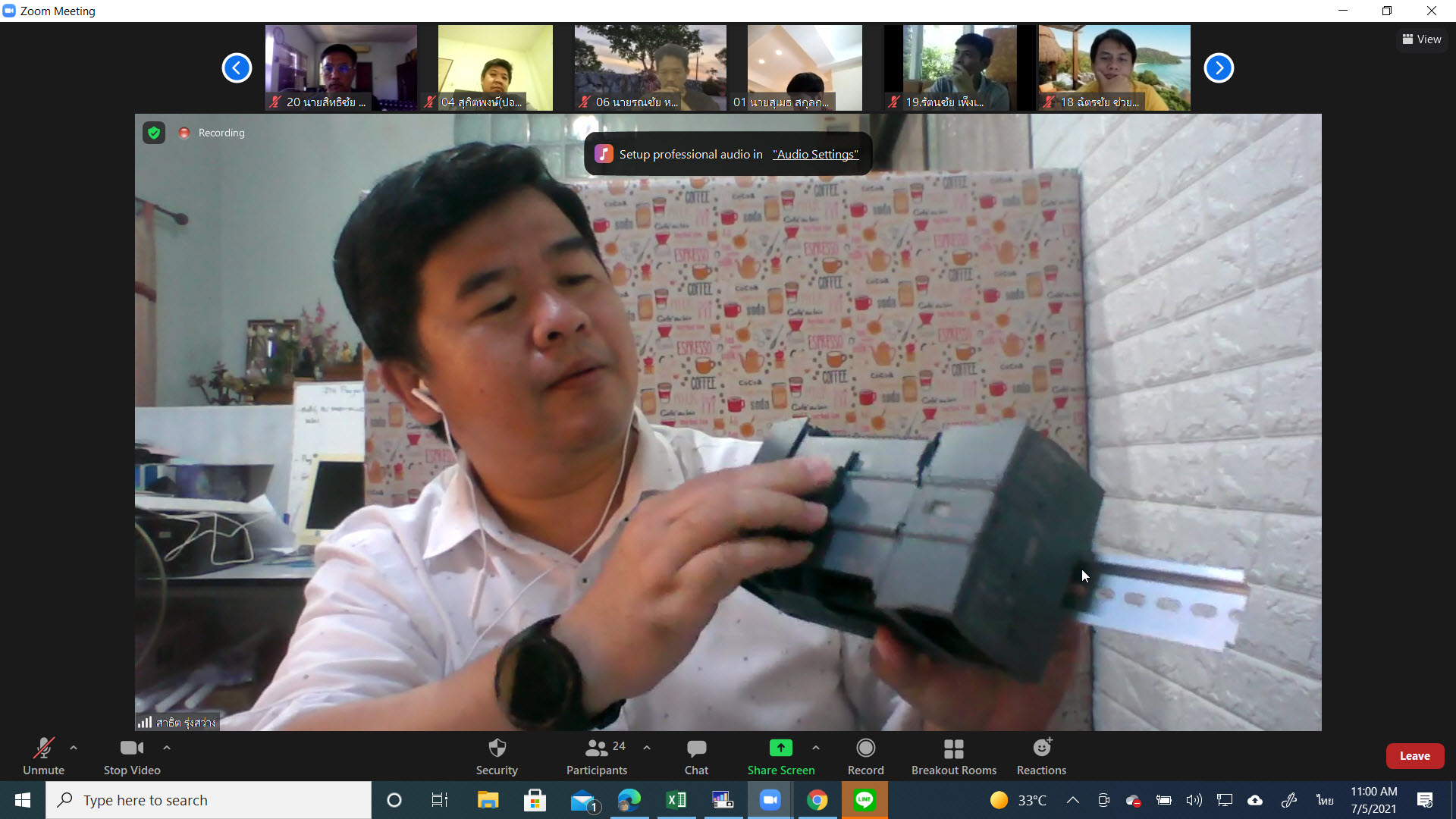Click the taskbar search box
Viewport: 1456px width, 819px height.
click(x=209, y=800)
